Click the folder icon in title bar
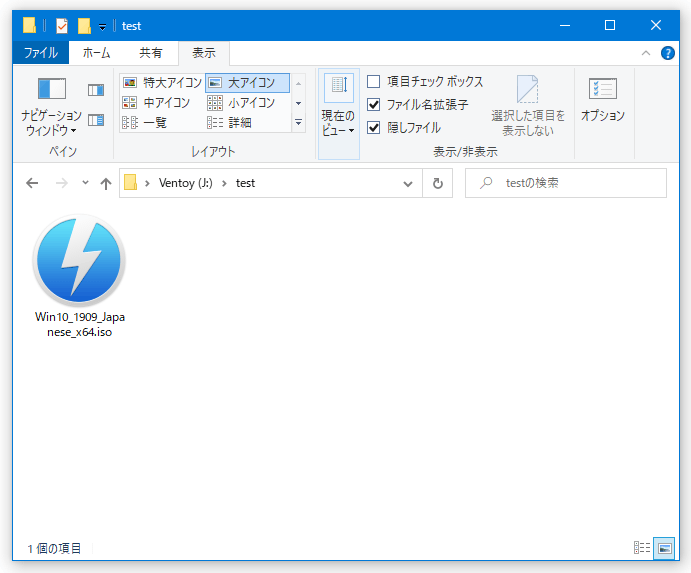The height and width of the screenshot is (573, 691). [29, 26]
